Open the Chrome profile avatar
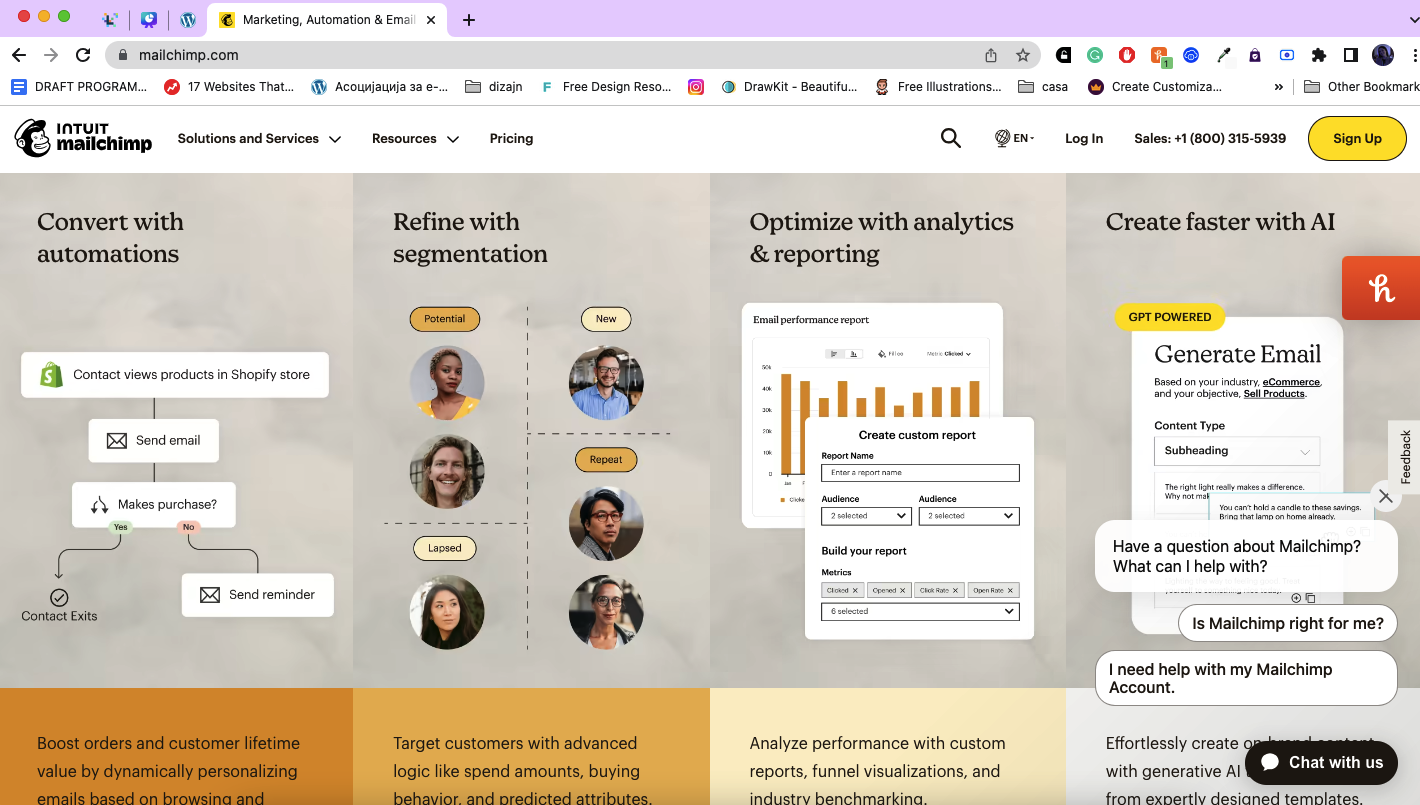The image size is (1420, 805). tap(1383, 55)
